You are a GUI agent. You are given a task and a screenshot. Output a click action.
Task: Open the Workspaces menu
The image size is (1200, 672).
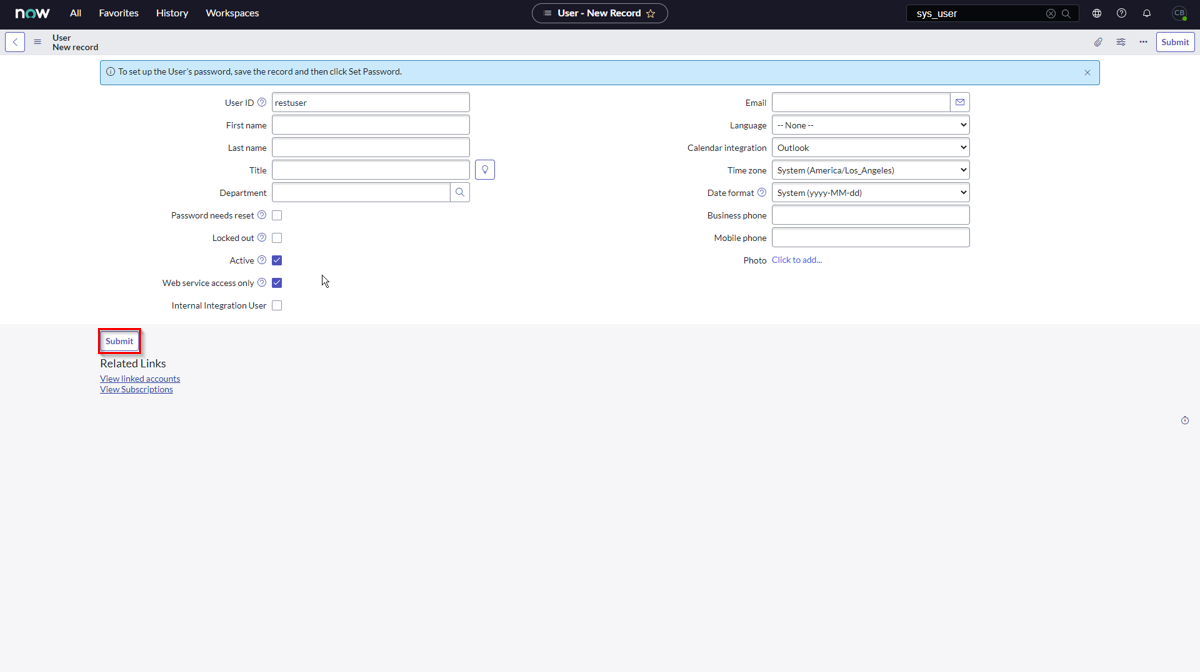pyautogui.click(x=232, y=13)
